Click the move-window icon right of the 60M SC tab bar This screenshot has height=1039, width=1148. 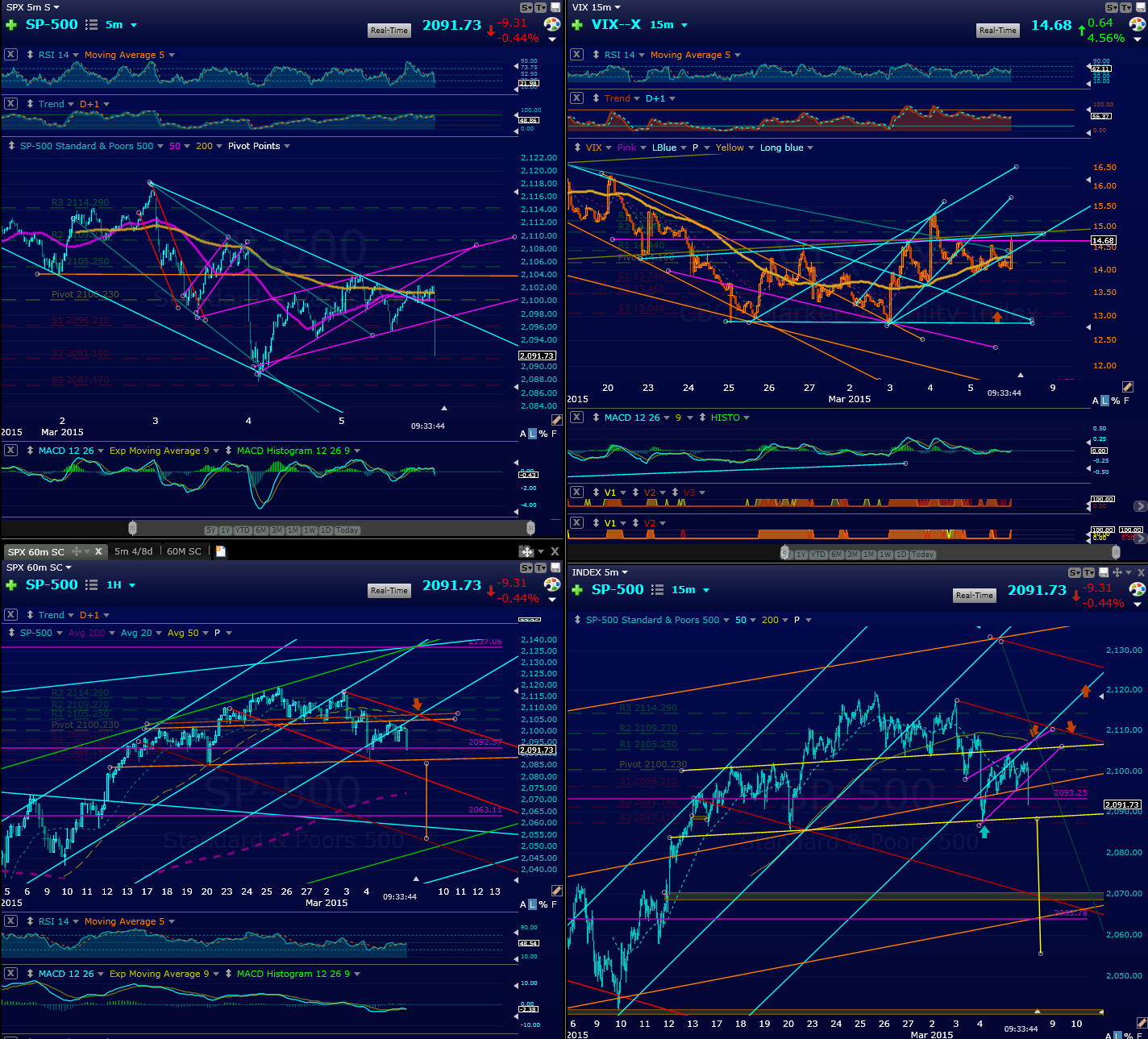click(526, 551)
